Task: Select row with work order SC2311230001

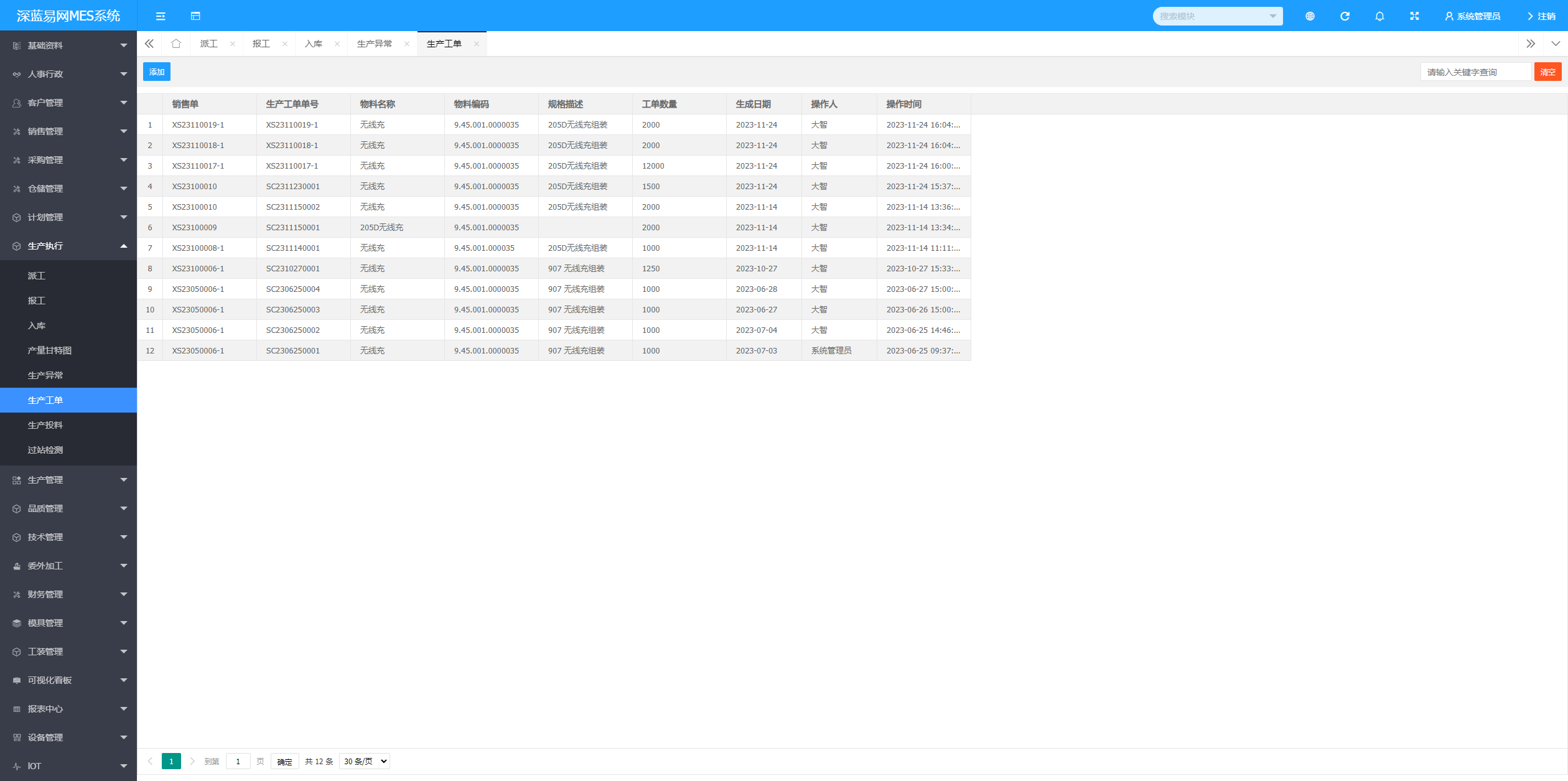Action: (x=554, y=186)
